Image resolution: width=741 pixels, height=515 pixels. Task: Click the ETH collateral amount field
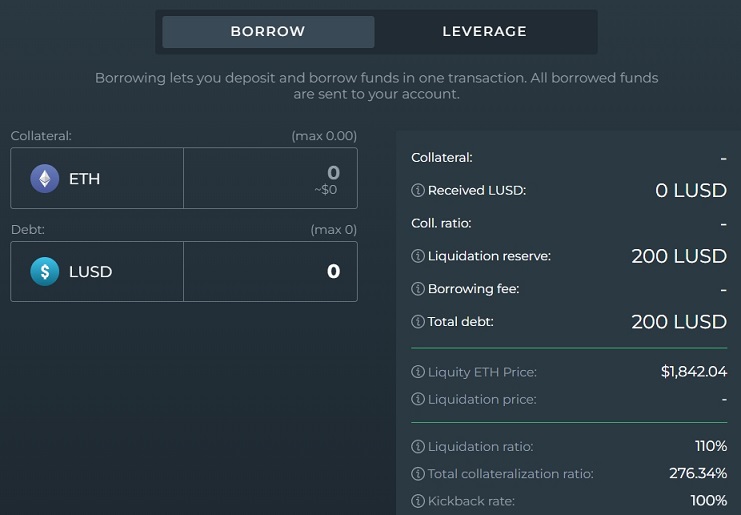click(x=270, y=179)
